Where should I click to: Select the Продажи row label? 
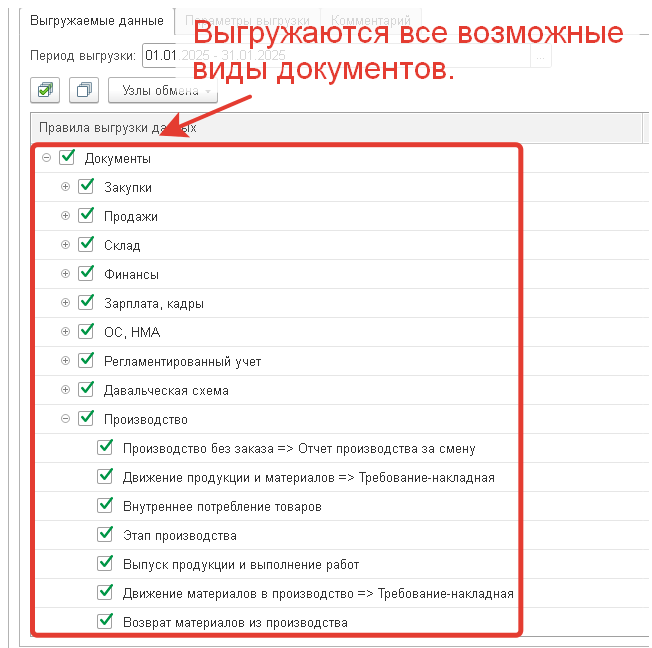tap(131, 217)
